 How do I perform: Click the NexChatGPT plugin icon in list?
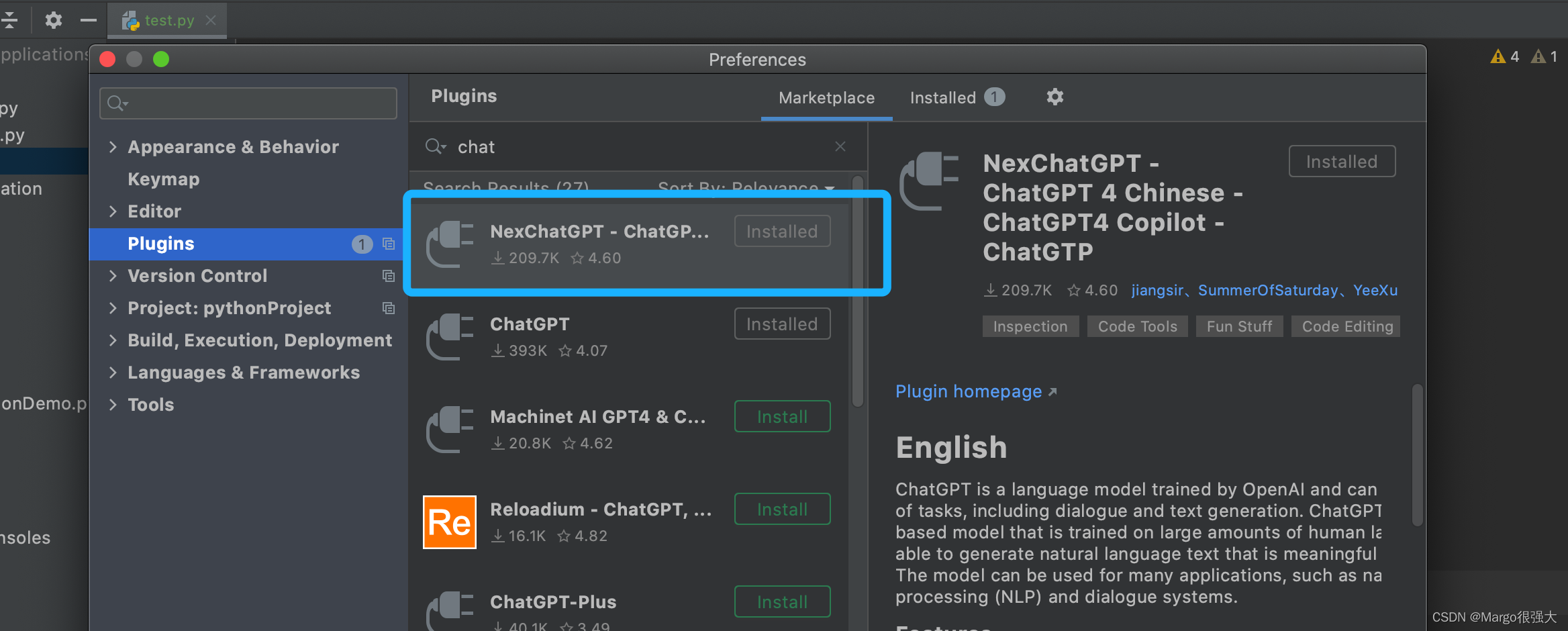[x=450, y=244]
